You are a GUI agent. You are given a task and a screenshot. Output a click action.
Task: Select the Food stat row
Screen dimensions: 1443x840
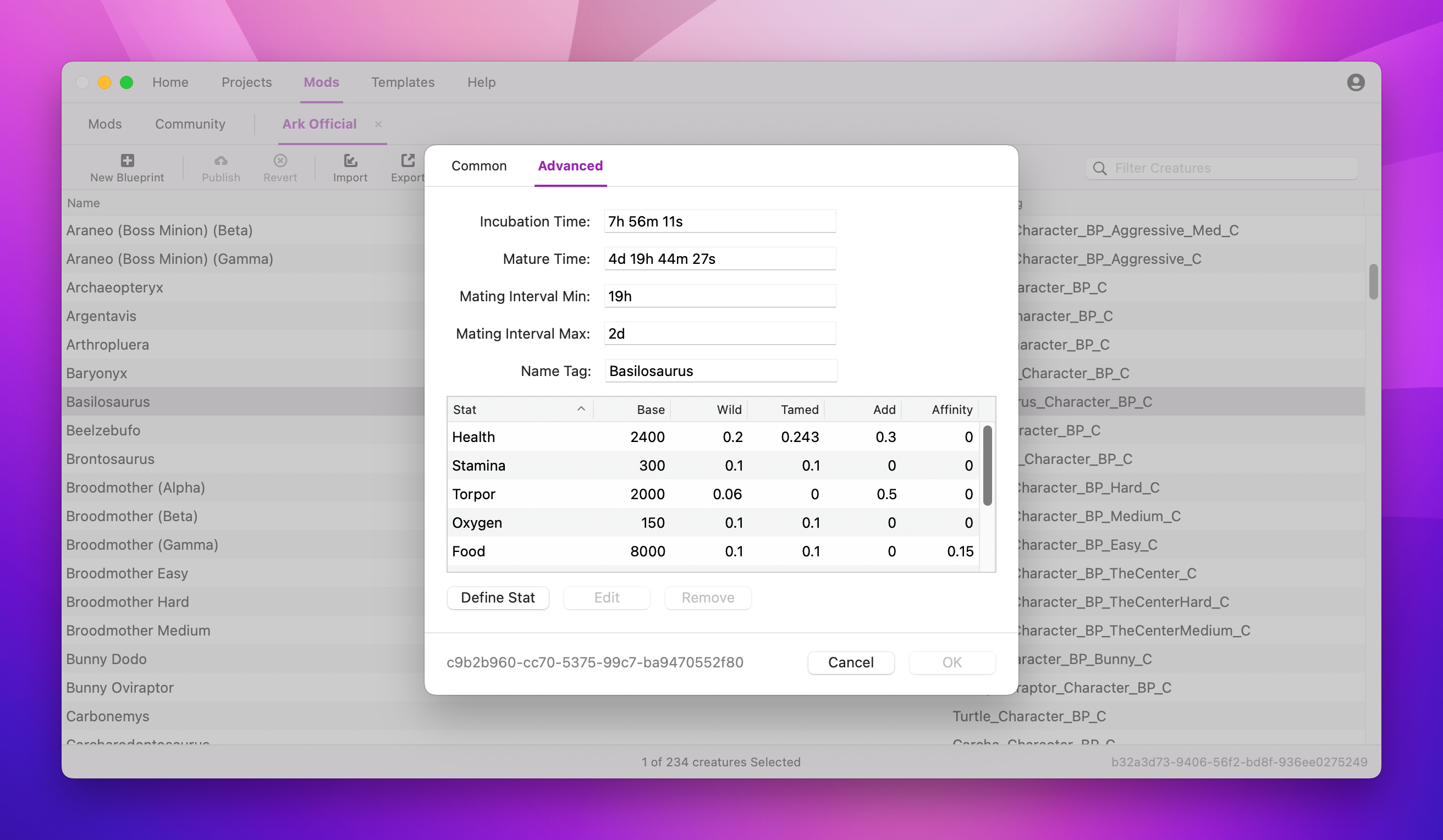click(x=713, y=551)
